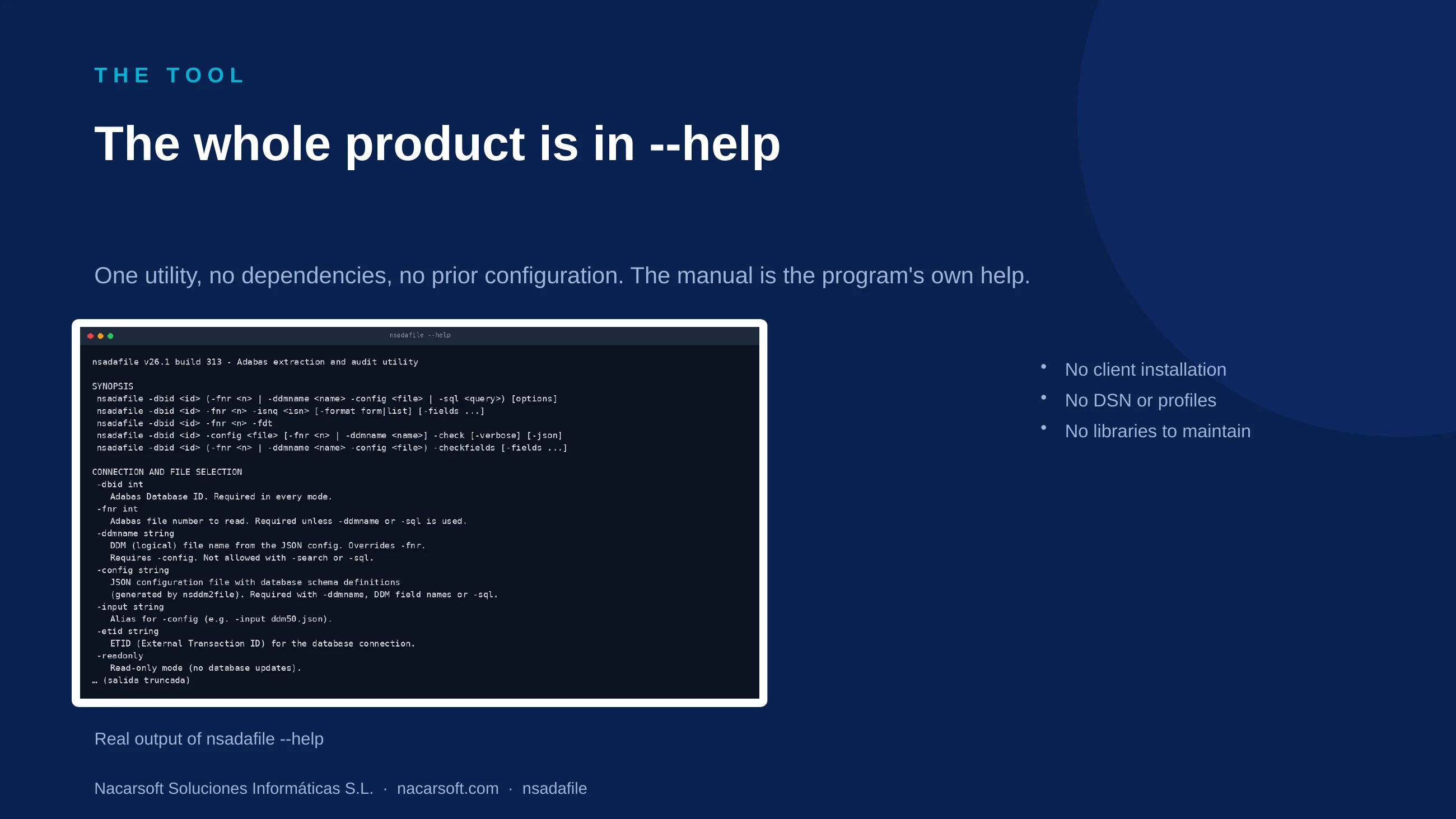Click 'Read-only mode (no database updates).'
This screenshot has height=819, width=1456.
point(206,668)
